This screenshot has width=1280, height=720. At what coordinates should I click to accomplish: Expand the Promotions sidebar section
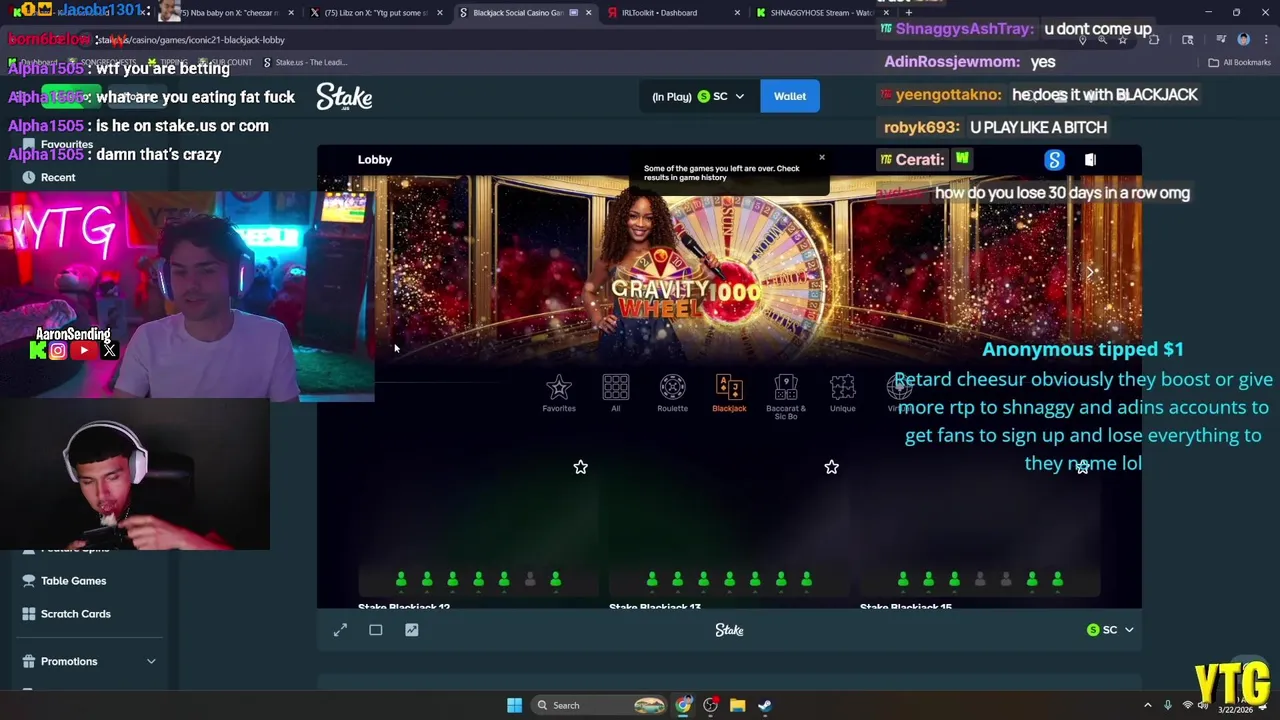click(x=151, y=661)
